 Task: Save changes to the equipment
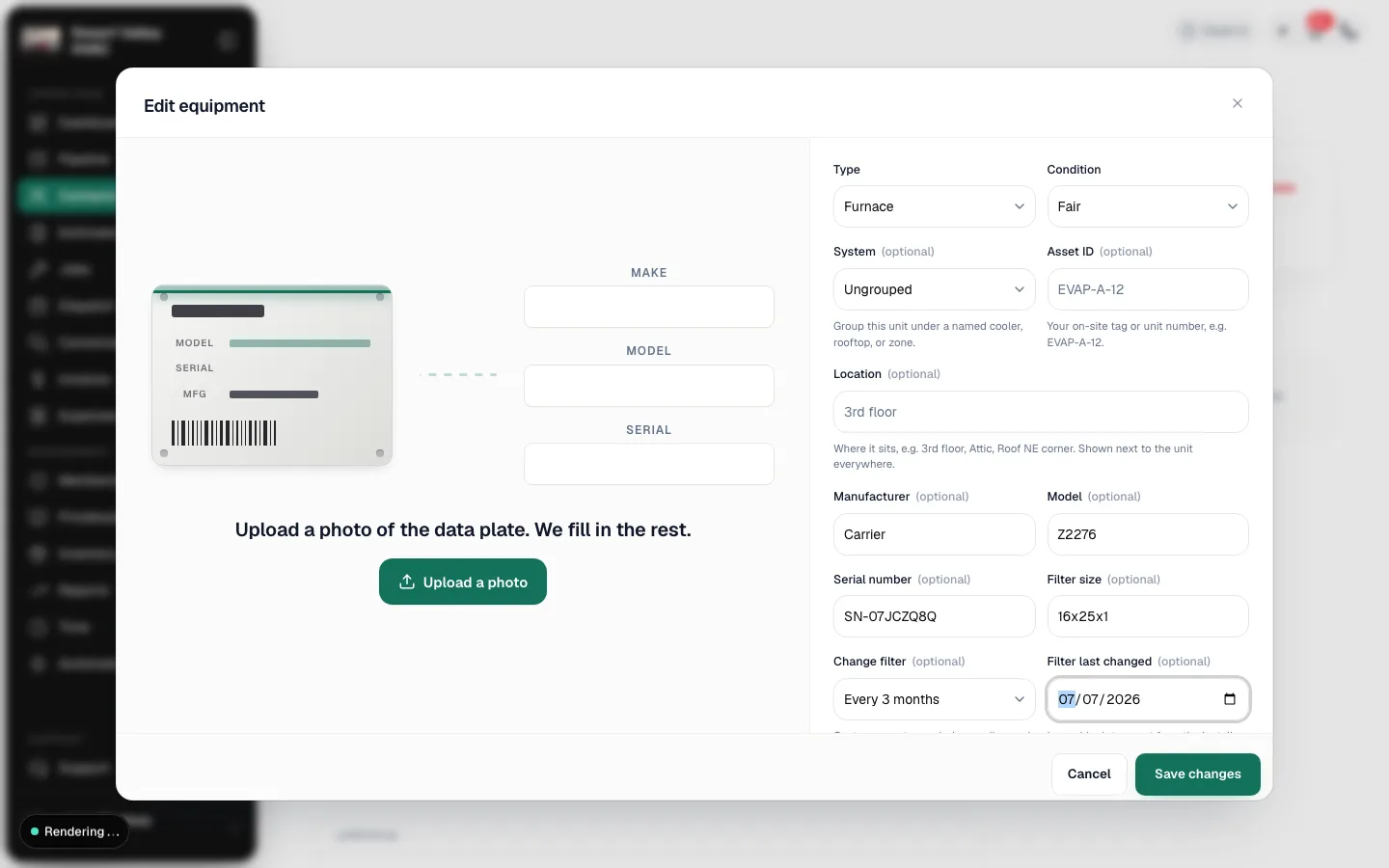[1198, 774]
